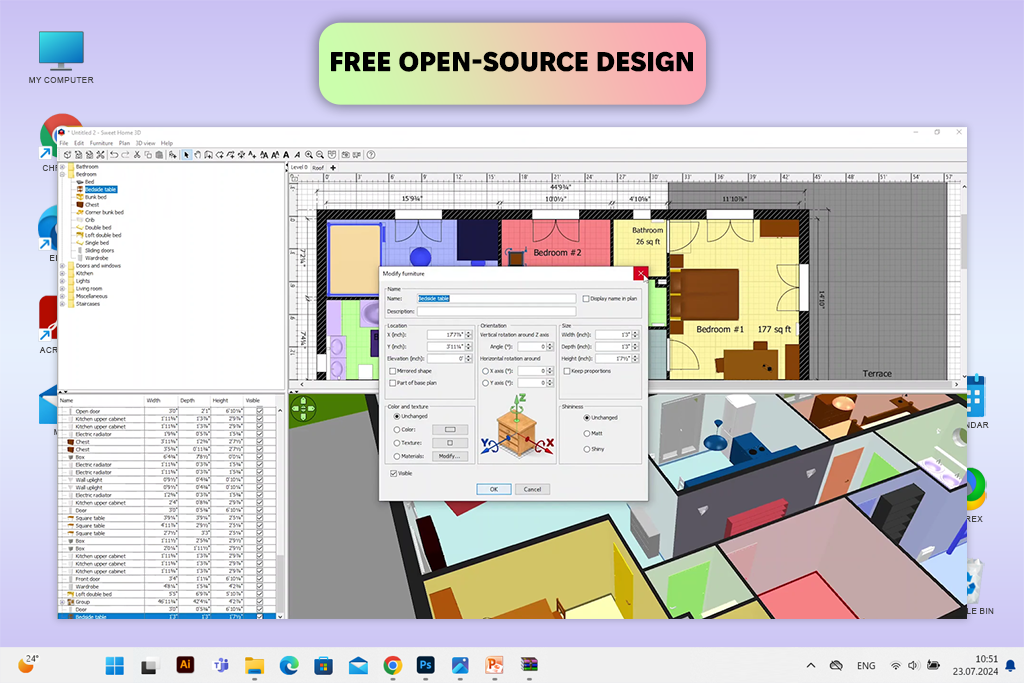Choose the Pan hand tool
This screenshot has width=1024, height=683.
(197, 155)
